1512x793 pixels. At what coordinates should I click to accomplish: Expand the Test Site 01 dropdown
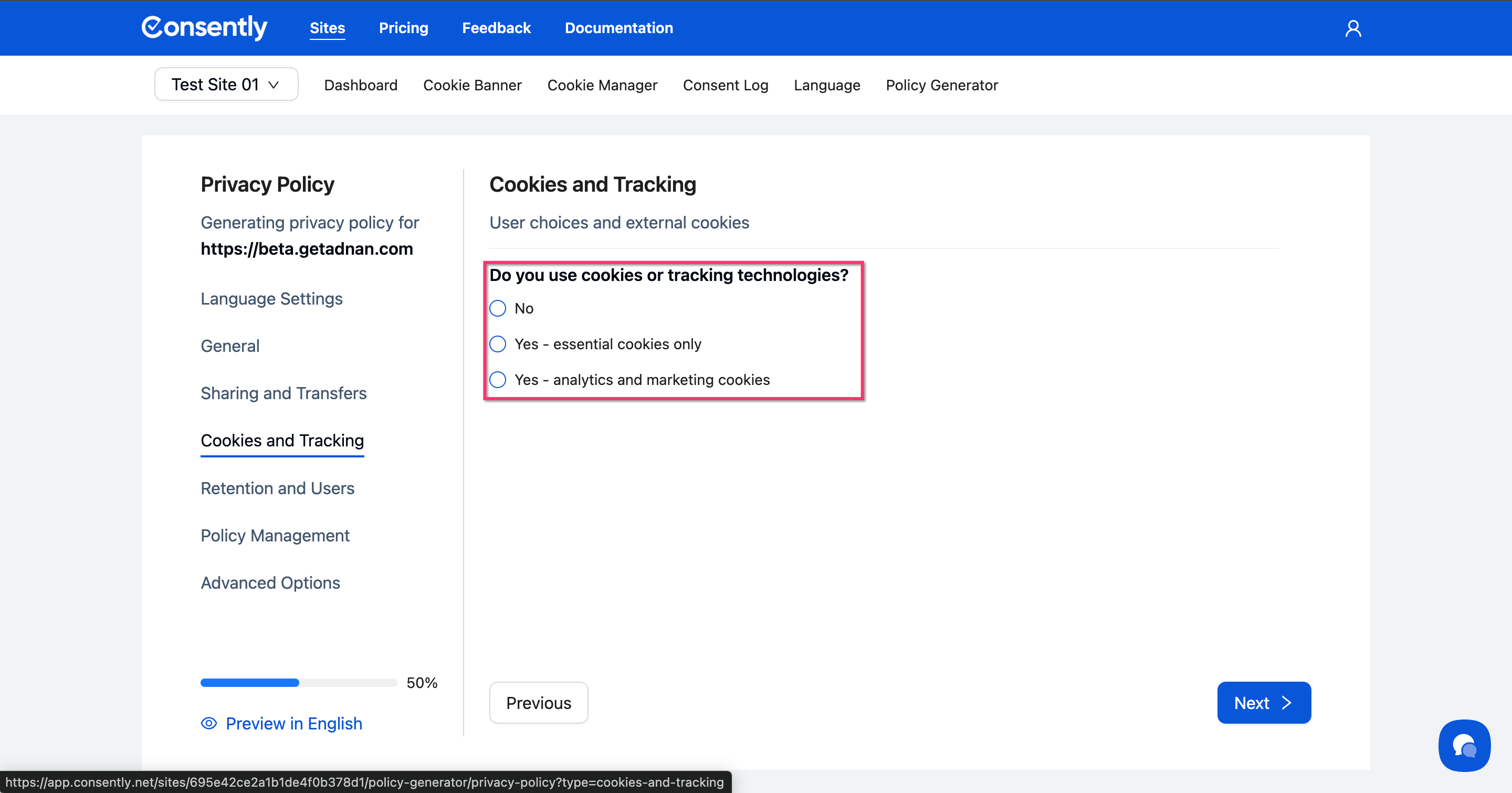click(226, 85)
